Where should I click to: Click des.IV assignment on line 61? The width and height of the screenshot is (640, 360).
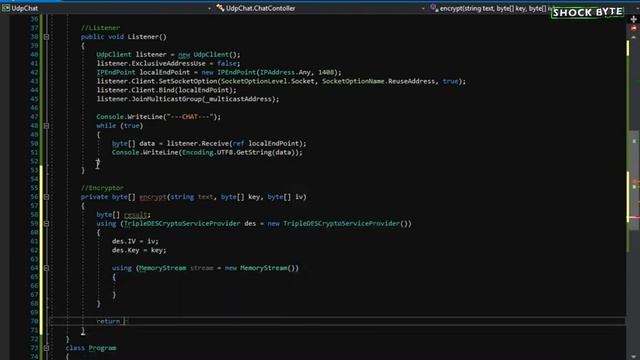click(135, 241)
